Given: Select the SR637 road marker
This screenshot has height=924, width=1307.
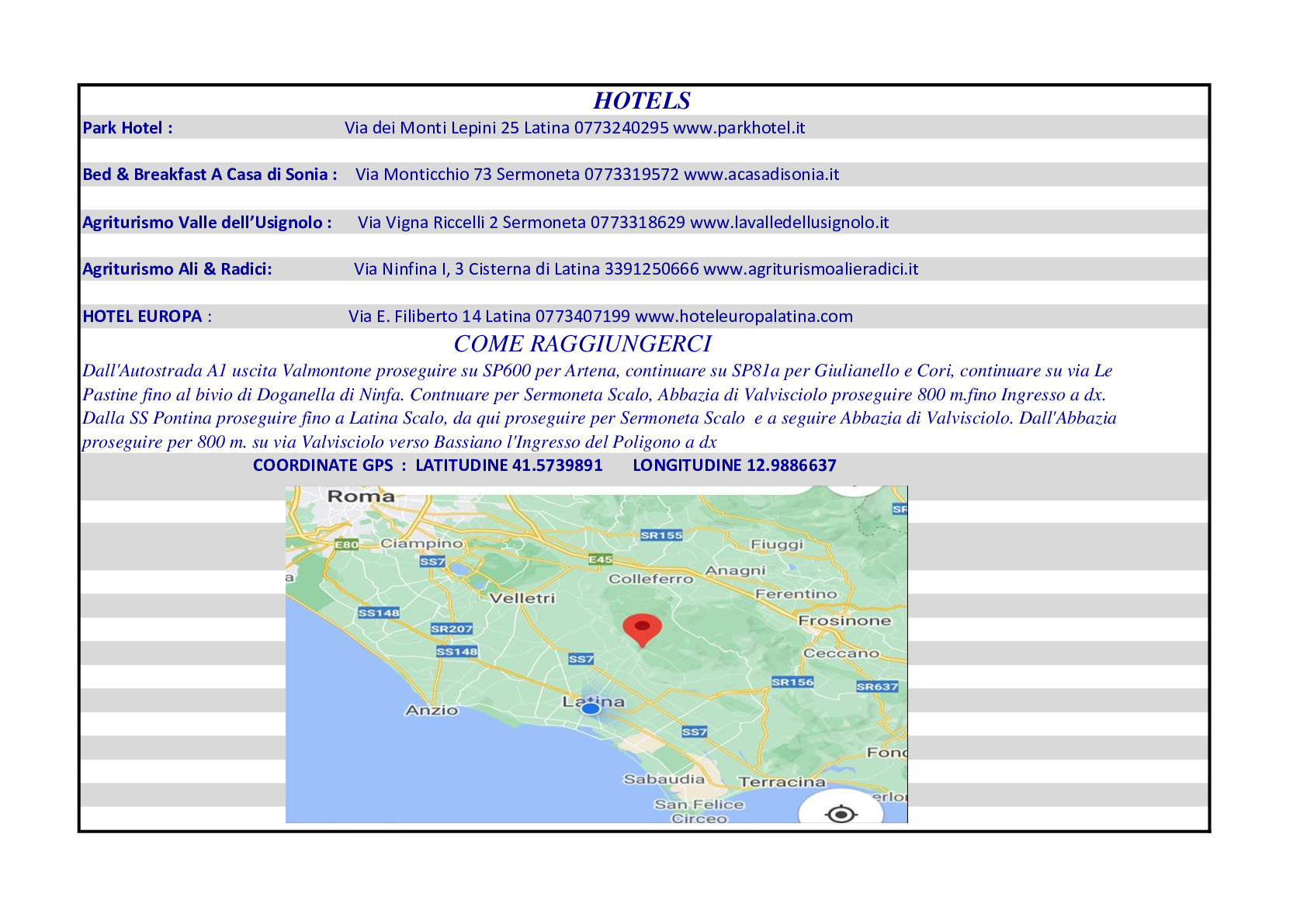Looking at the screenshot, I should coord(877,687).
